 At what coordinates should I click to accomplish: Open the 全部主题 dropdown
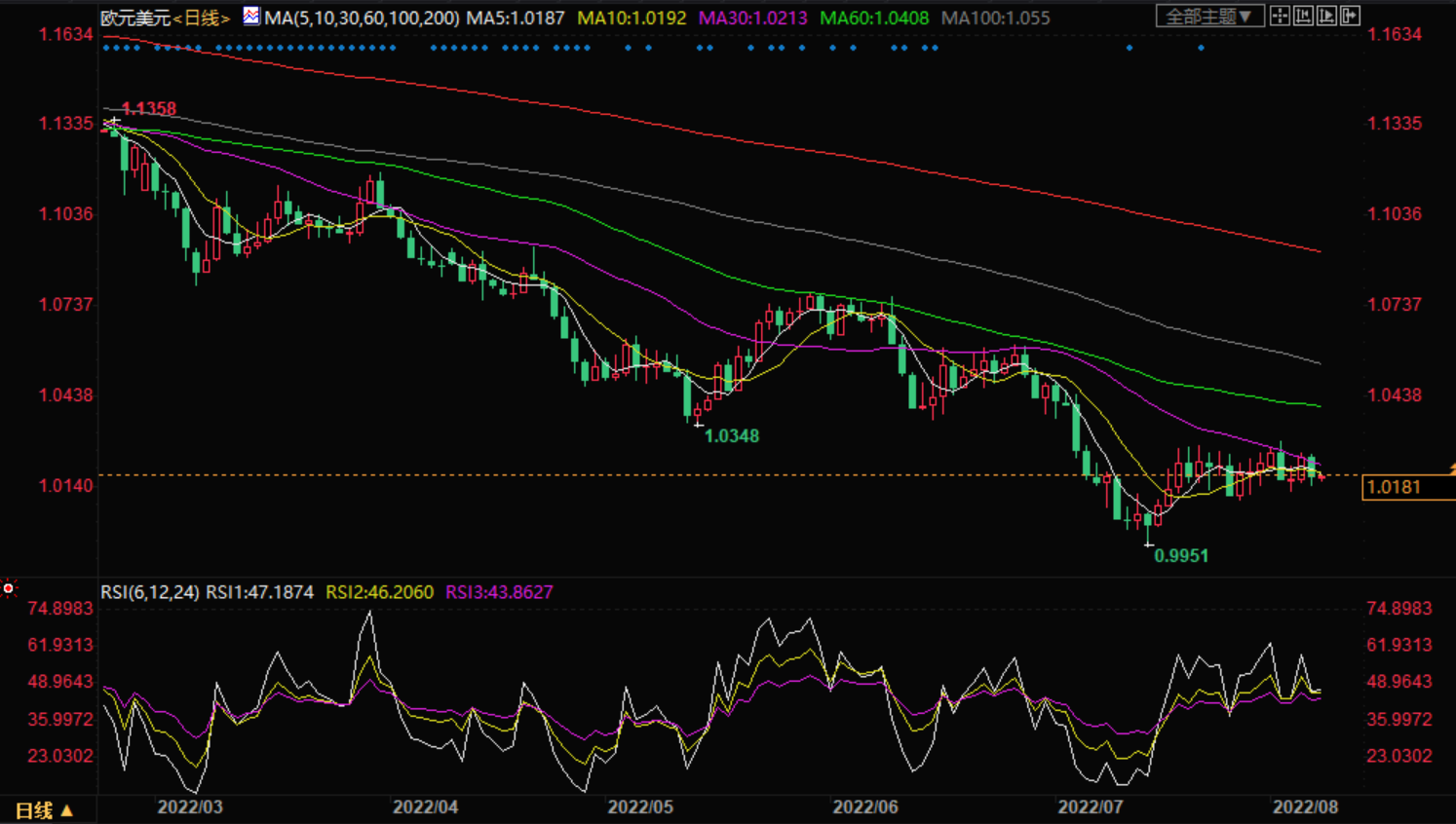[1209, 16]
